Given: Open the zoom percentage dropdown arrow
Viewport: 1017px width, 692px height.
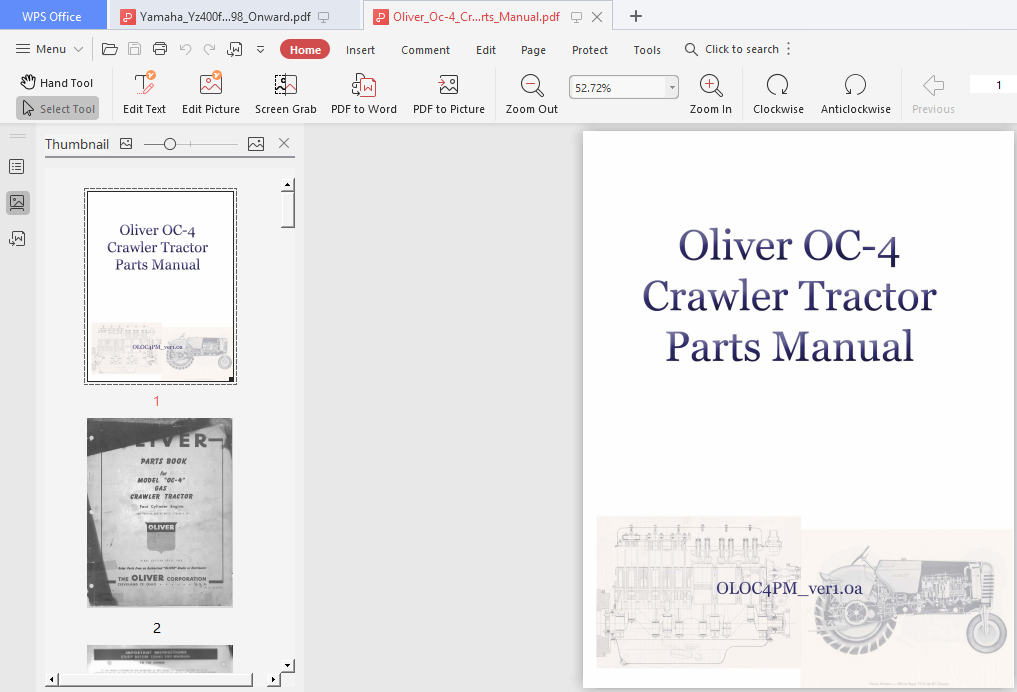Looking at the screenshot, I should pyautogui.click(x=672, y=88).
